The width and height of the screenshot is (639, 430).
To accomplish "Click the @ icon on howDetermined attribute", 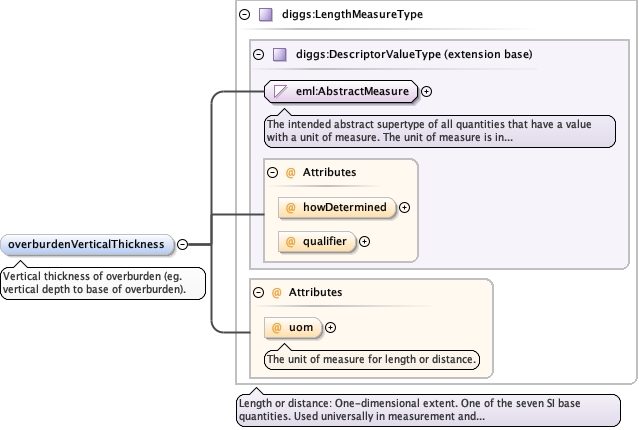I will 291,208.
